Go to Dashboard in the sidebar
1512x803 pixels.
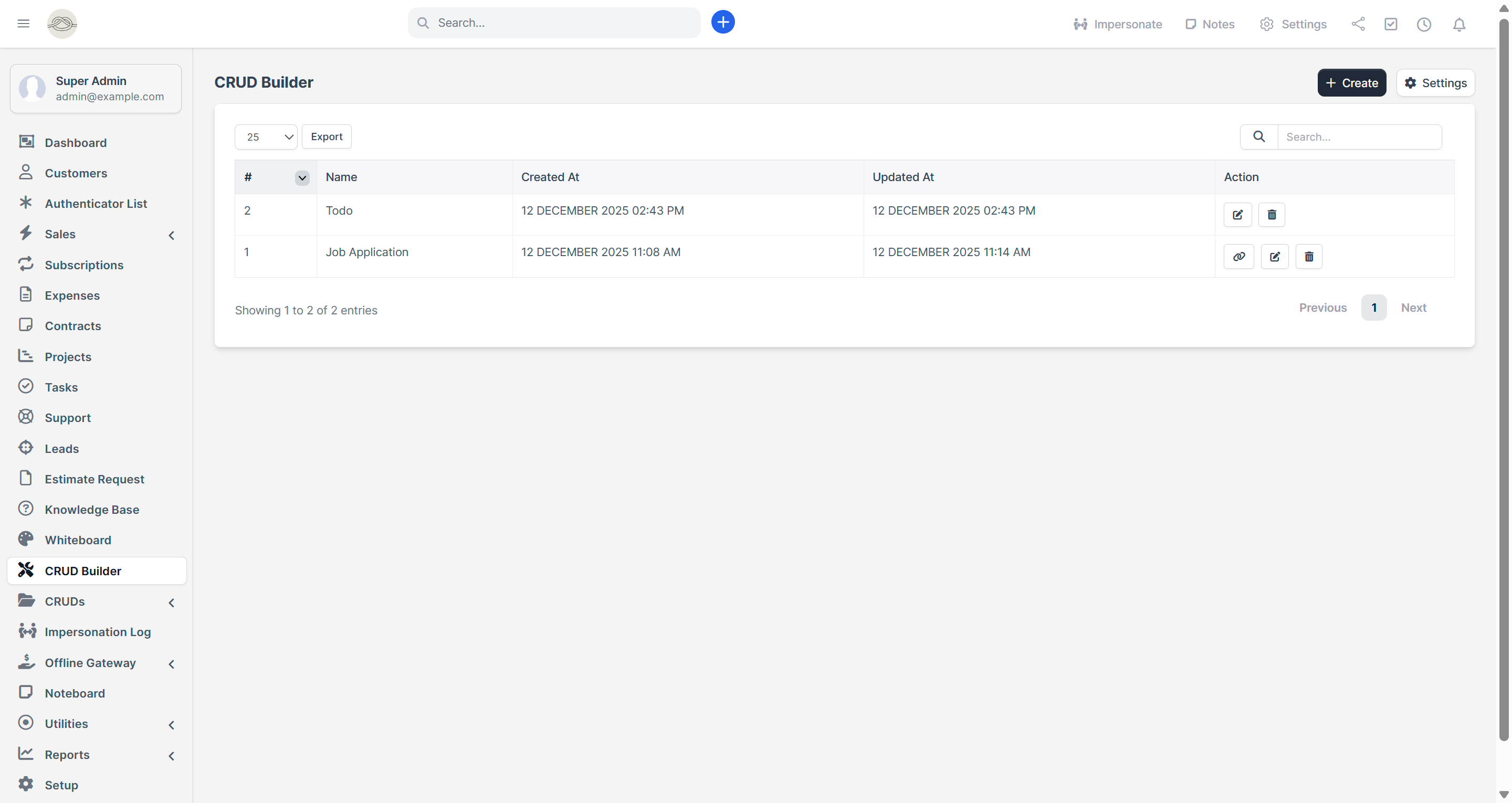97,143
